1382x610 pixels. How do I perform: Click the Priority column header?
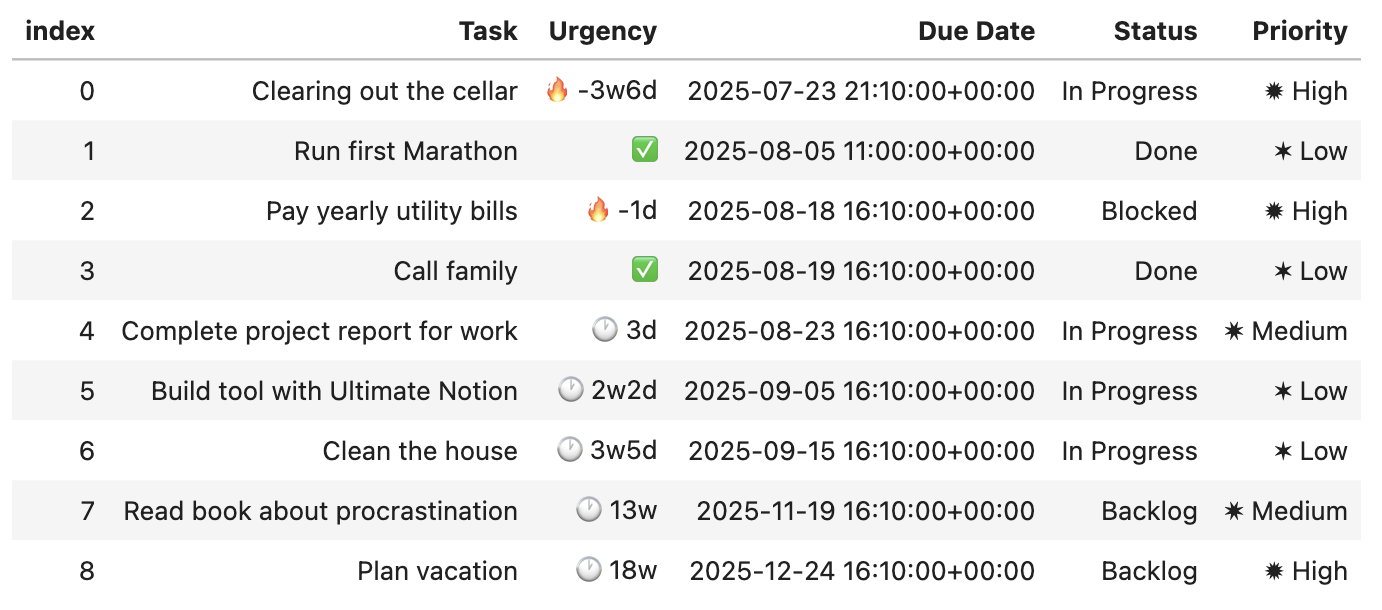[1300, 31]
